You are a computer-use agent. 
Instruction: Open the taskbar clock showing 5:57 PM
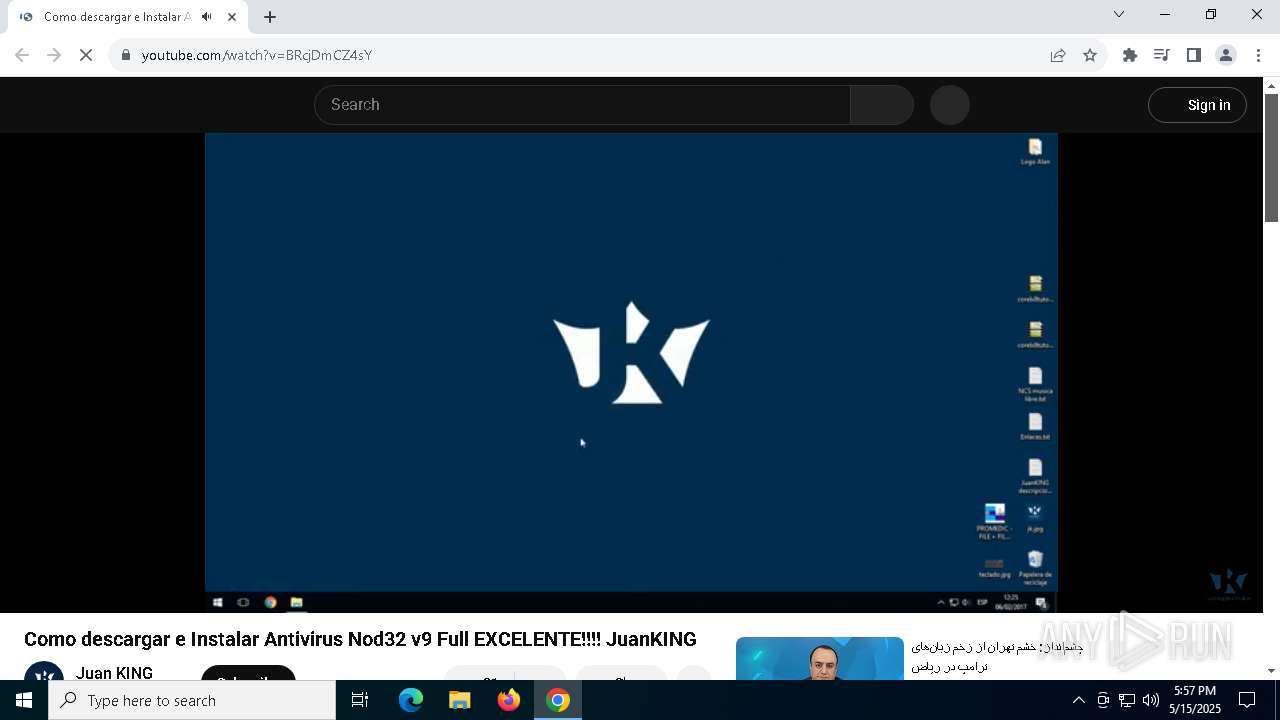[x=1195, y=700]
